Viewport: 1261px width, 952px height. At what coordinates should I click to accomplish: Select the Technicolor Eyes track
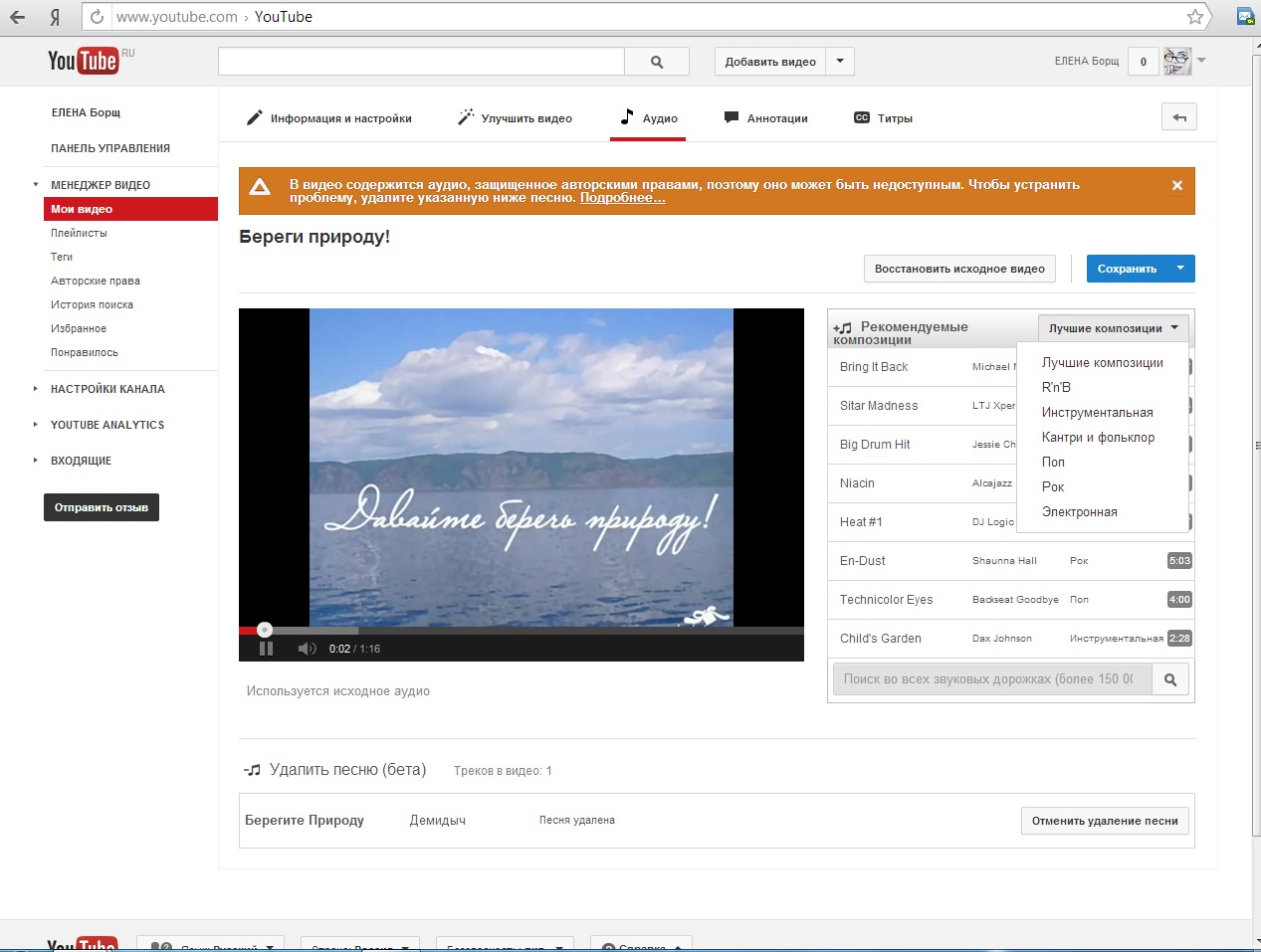(1011, 600)
